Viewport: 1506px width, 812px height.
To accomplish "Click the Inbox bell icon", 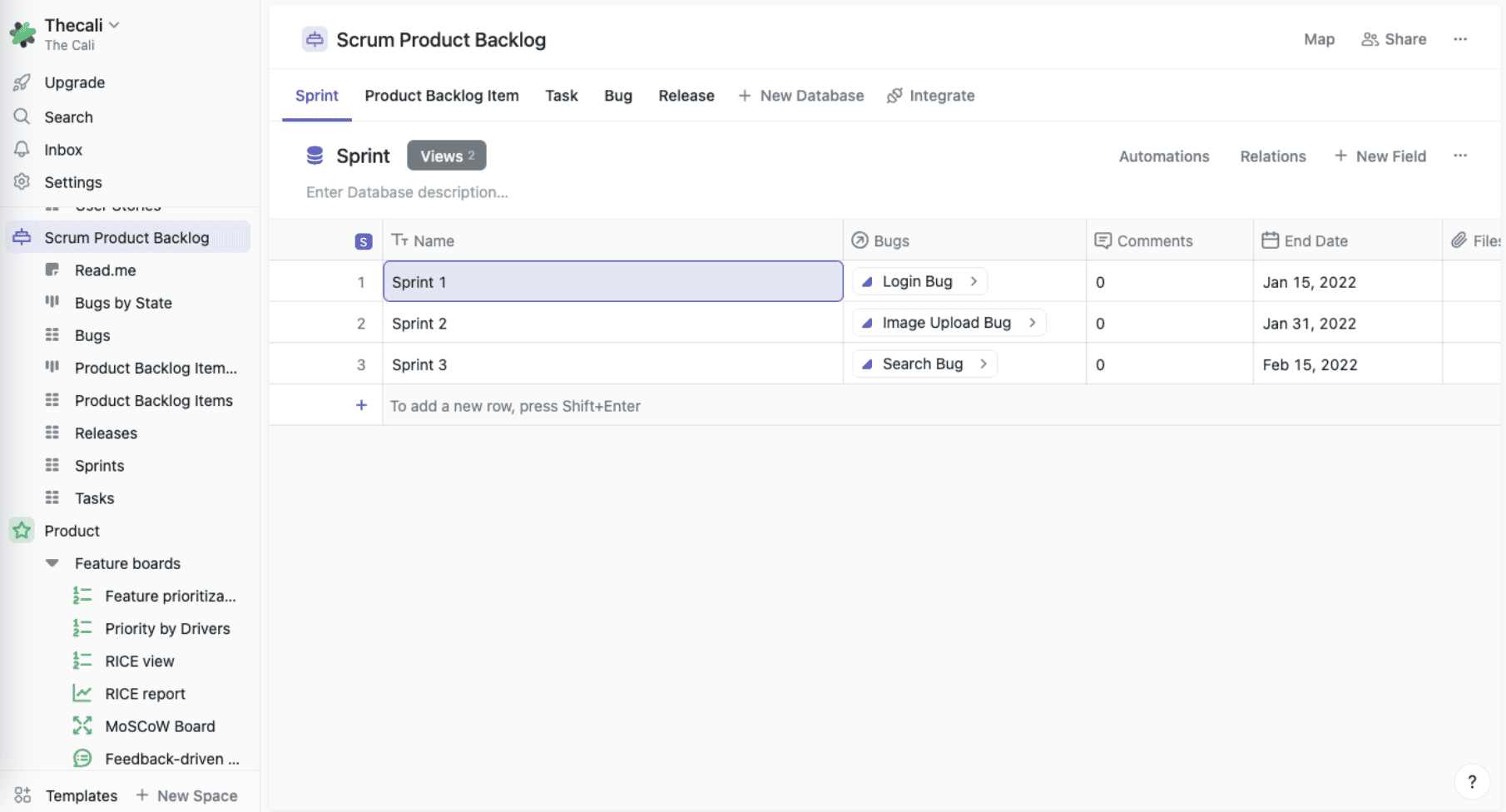I will (22, 149).
